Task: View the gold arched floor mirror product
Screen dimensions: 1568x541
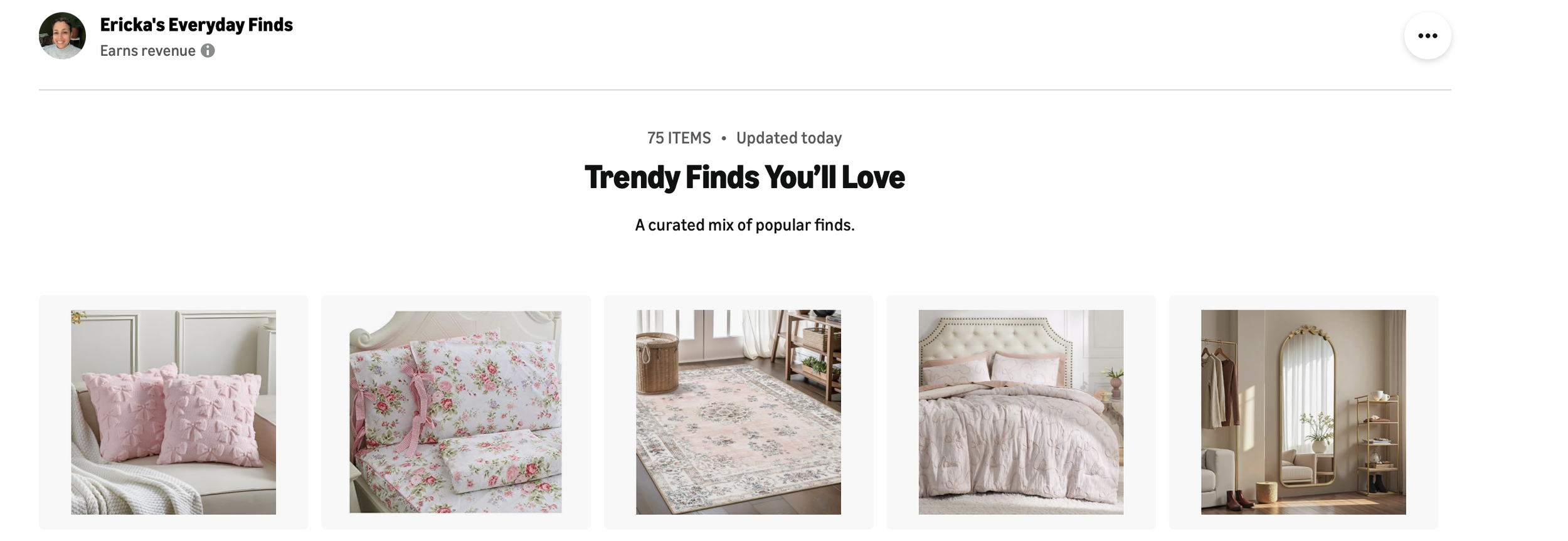Action: click(x=1303, y=412)
